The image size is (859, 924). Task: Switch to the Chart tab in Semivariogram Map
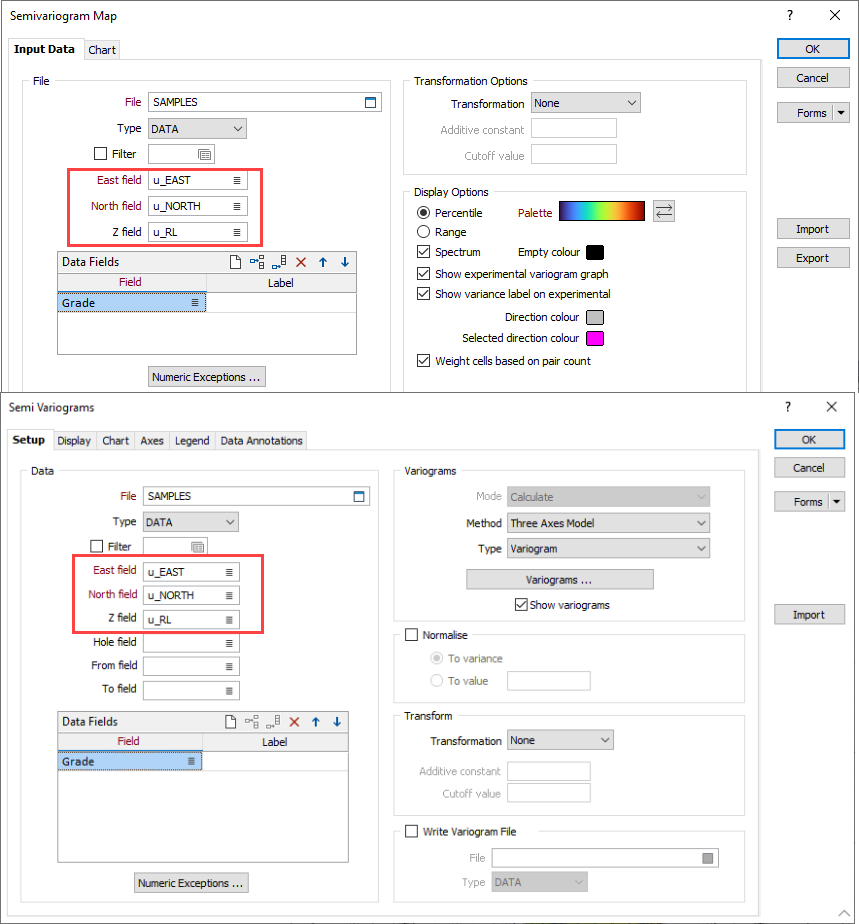tap(102, 48)
